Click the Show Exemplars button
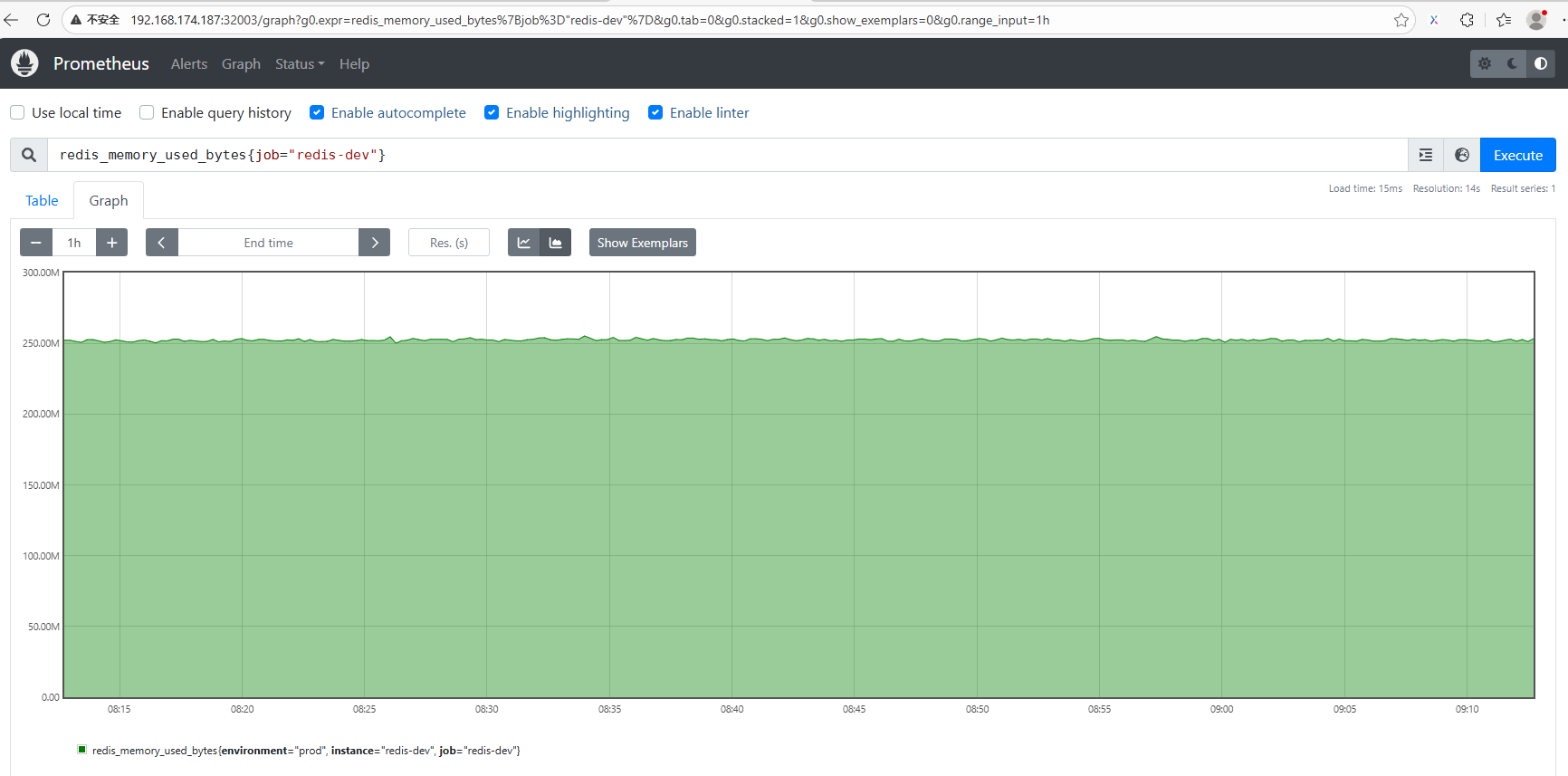Screen dimensions: 1568x776 coord(642,243)
